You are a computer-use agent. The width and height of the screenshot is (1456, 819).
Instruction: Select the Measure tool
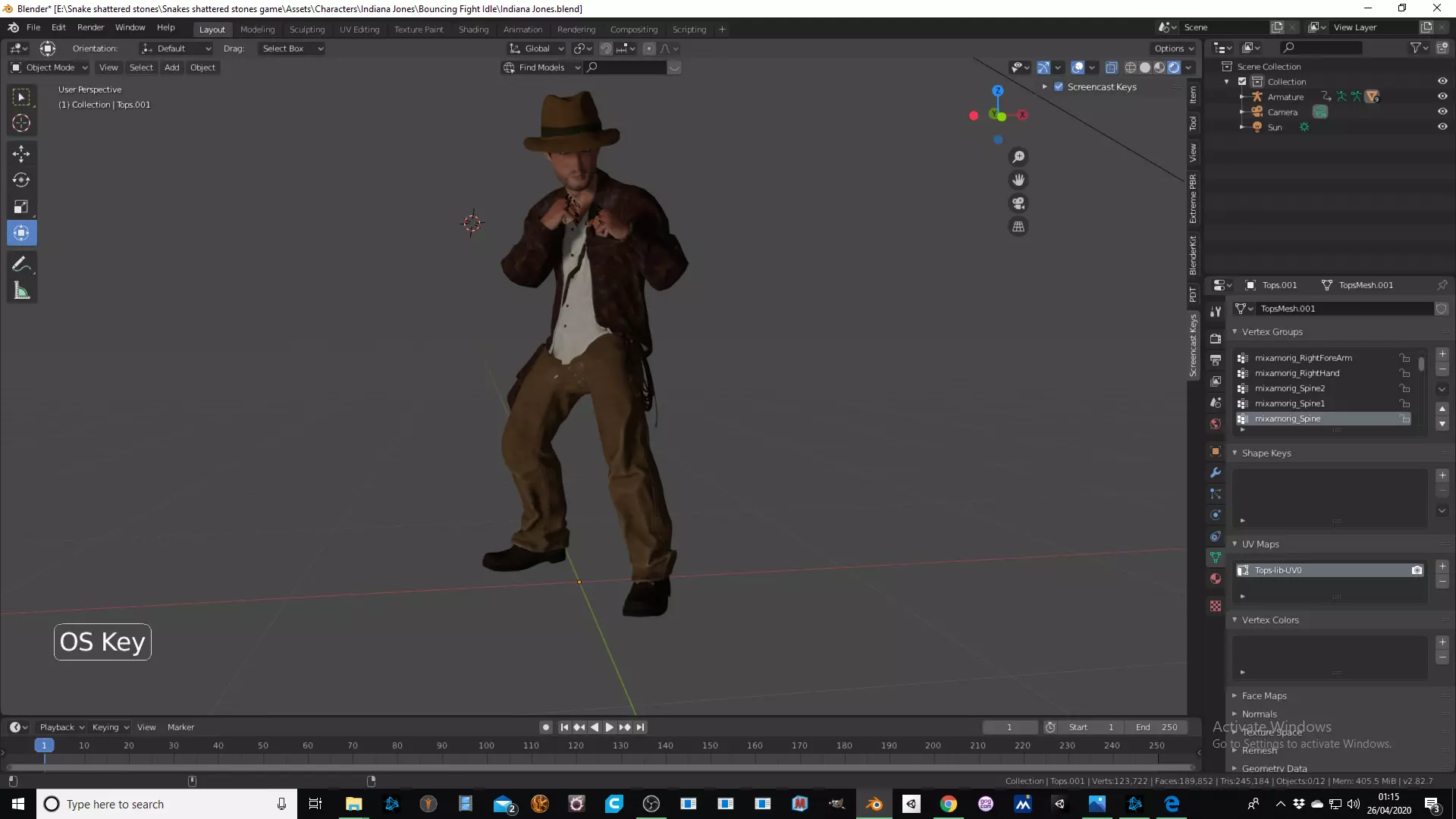[x=21, y=291]
